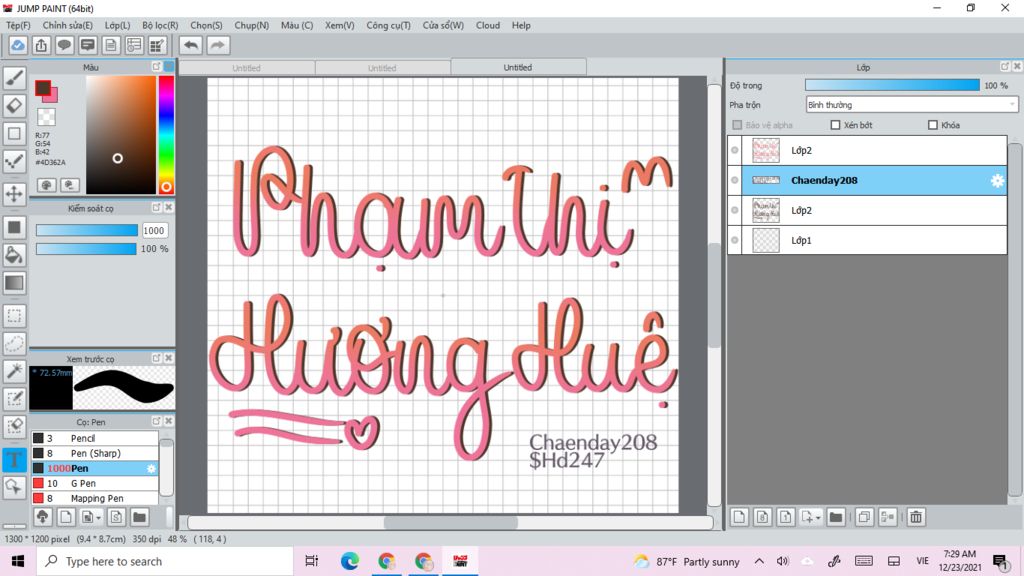Click the Redo arrow
Image resolution: width=1024 pixels, height=576 pixels.
click(218, 45)
